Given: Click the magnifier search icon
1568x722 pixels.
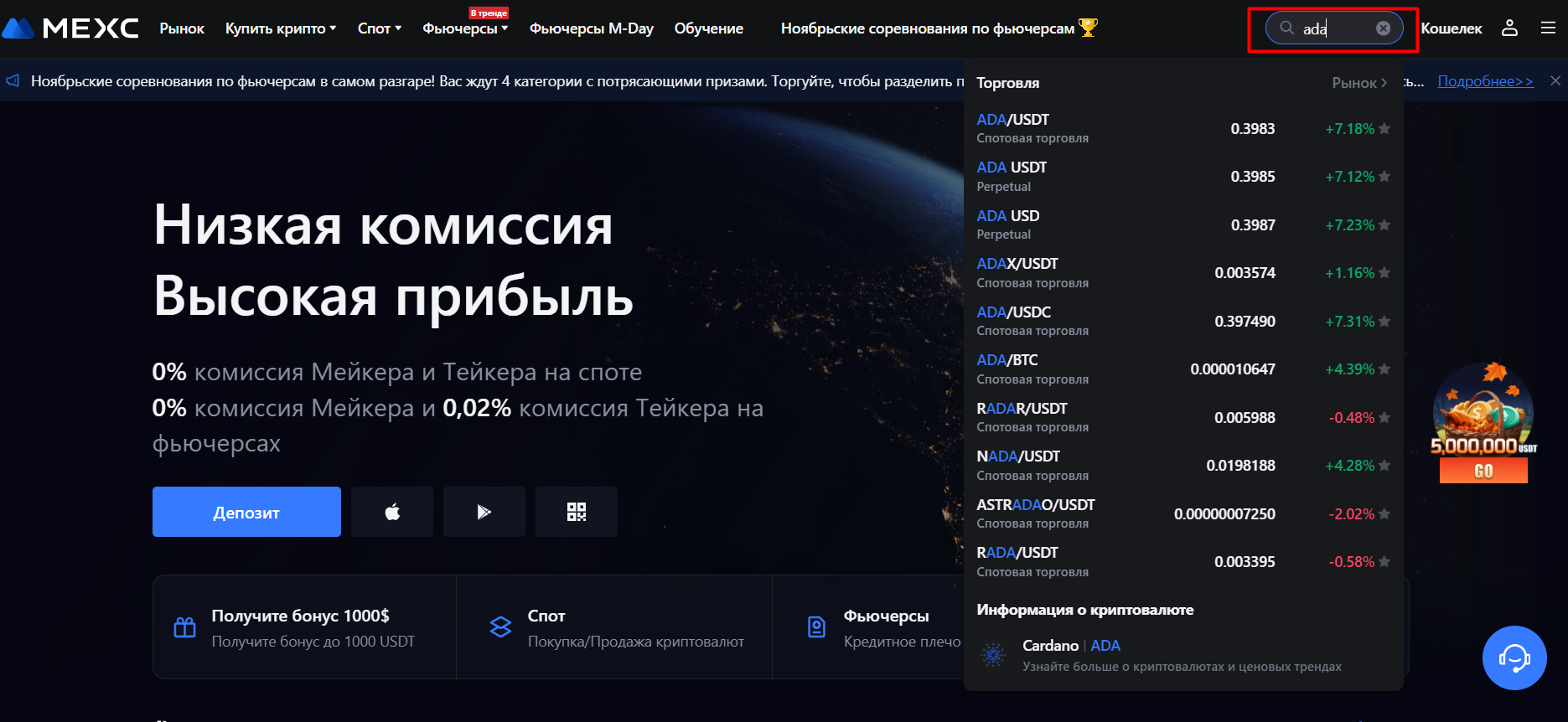Looking at the screenshot, I should click(x=1286, y=28).
